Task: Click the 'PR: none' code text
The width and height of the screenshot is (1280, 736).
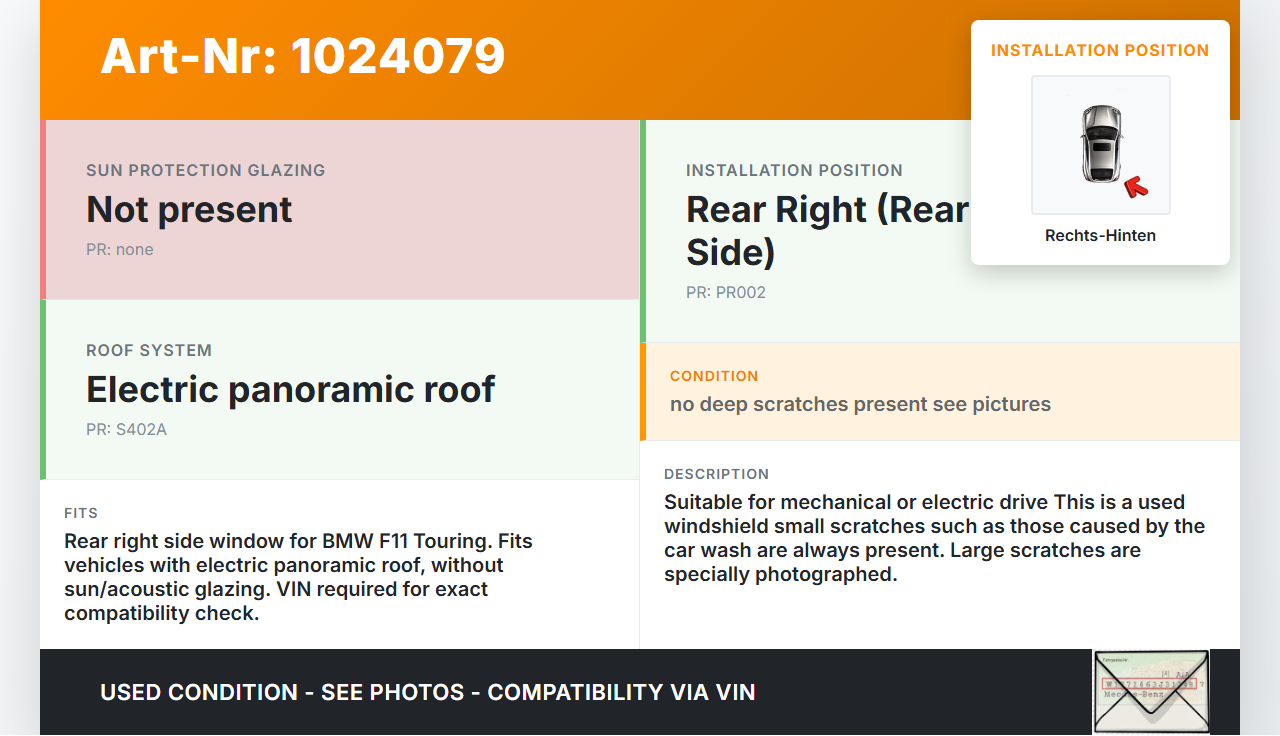Action: pyautogui.click(x=120, y=250)
